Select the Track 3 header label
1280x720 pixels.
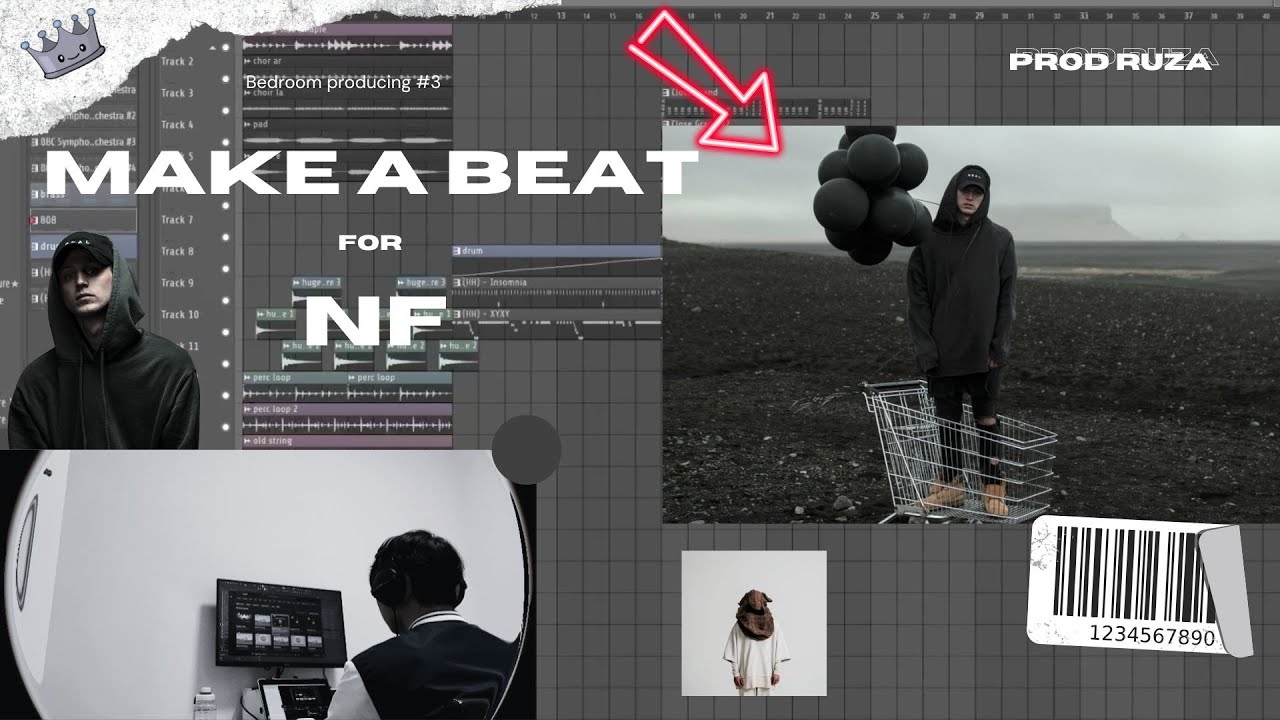click(x=178, y=93)
